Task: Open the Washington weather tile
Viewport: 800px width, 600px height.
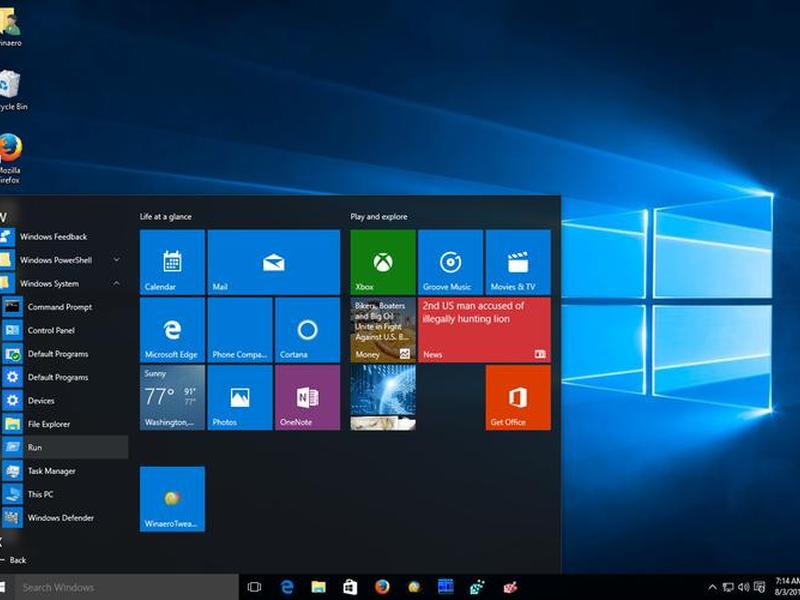Action: tap(172, 397)
